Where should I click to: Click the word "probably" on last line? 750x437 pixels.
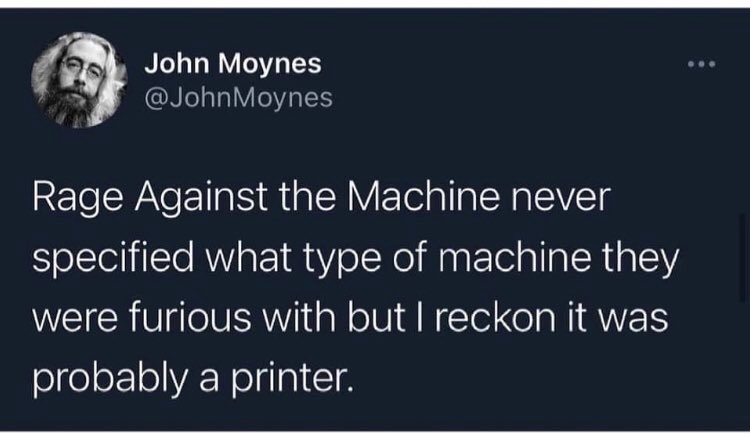110,379
